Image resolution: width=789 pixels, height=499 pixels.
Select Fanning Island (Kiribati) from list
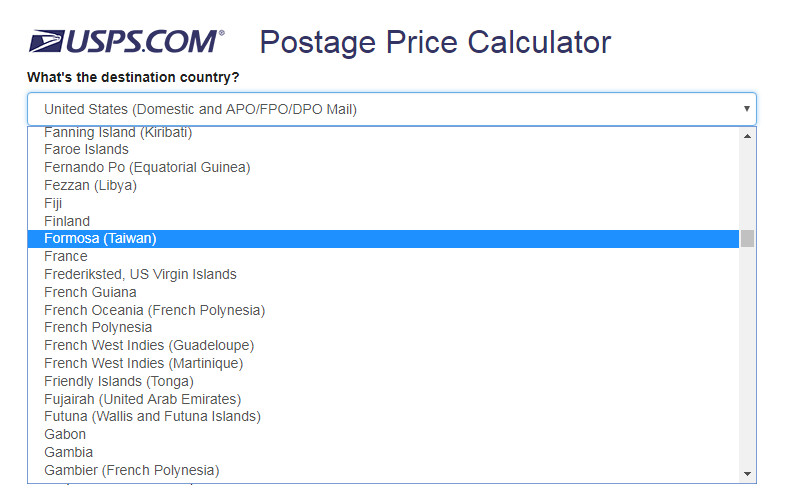pos(118,133)
